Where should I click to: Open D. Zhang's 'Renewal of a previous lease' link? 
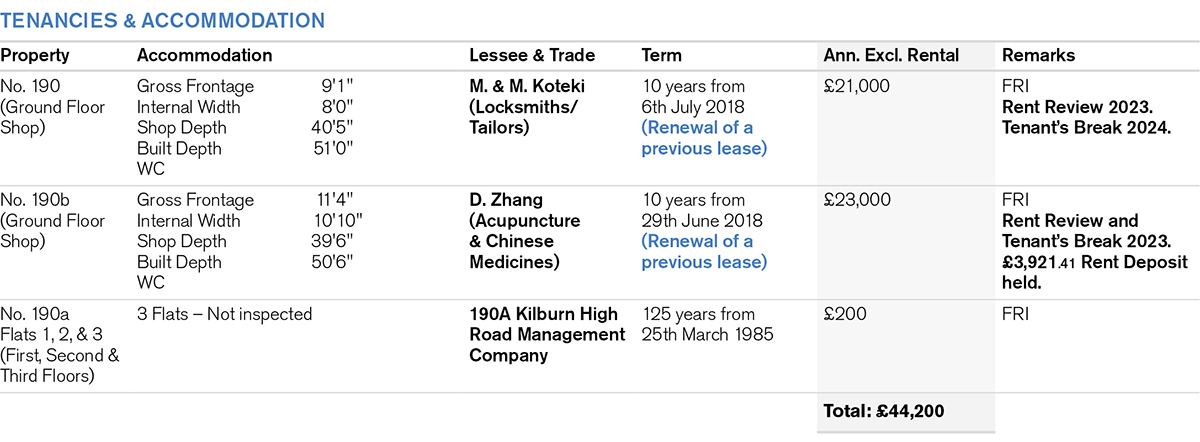(703, 252)
